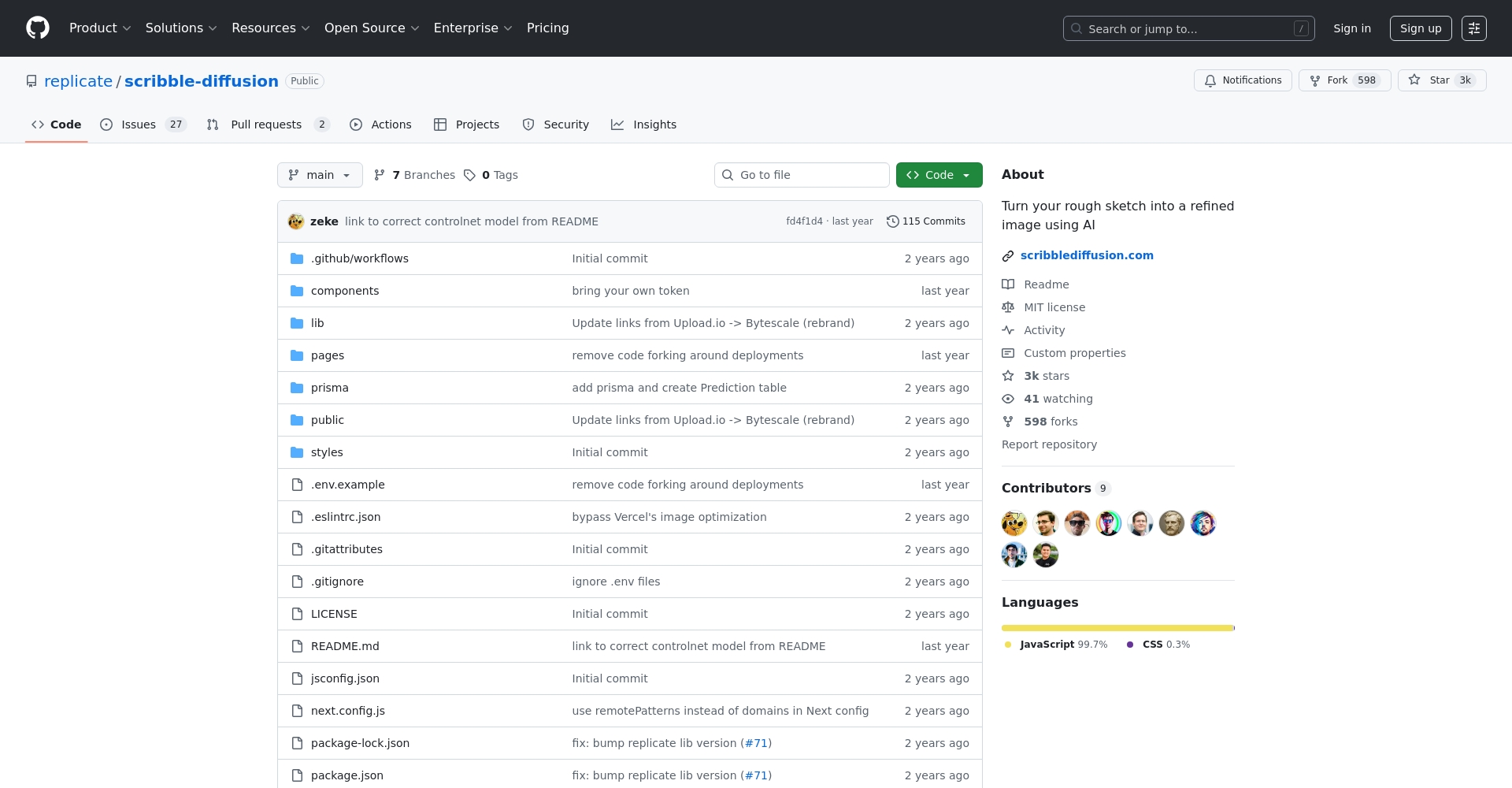Click the stars icon in About
This screenshot has height=788, width=1512.
[x=1008, y=376]
